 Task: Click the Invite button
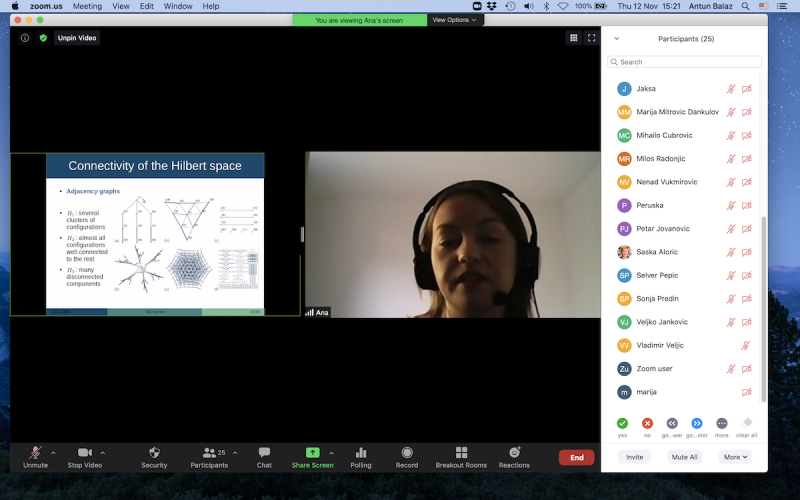pyautogui.click(x=634, y=457)
